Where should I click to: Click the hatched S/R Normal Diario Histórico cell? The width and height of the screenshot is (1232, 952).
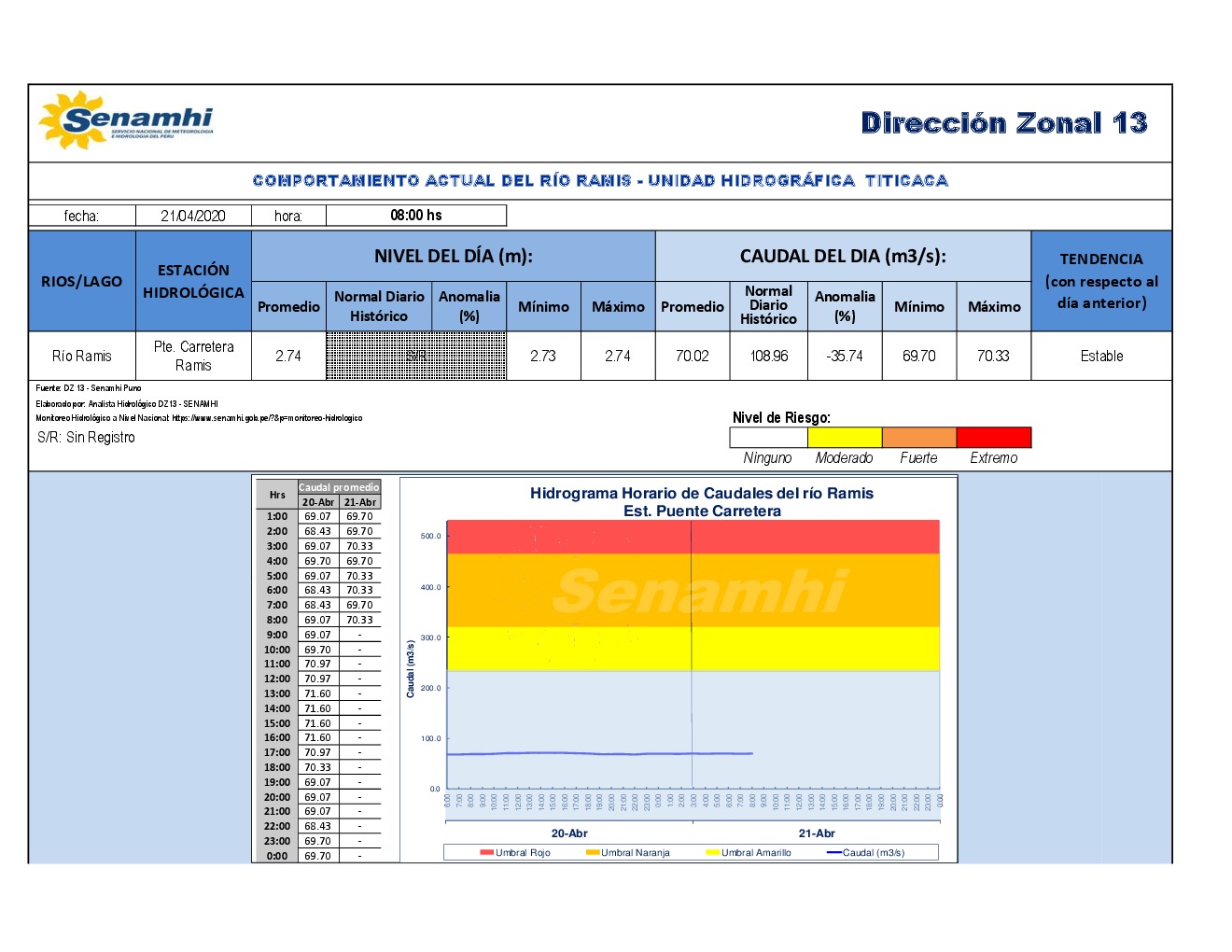415,356
